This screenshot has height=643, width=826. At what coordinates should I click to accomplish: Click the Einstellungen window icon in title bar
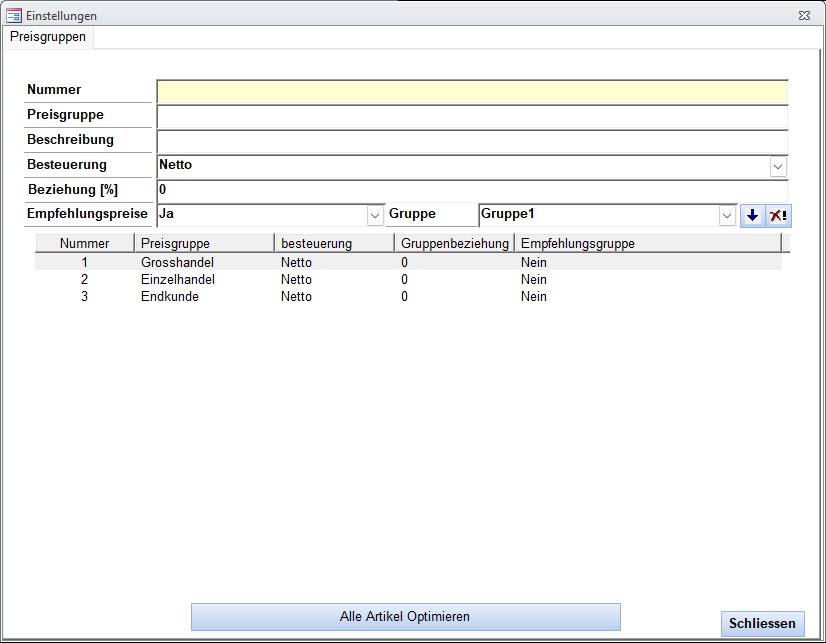pyautogui.click(x=14, y=16)
